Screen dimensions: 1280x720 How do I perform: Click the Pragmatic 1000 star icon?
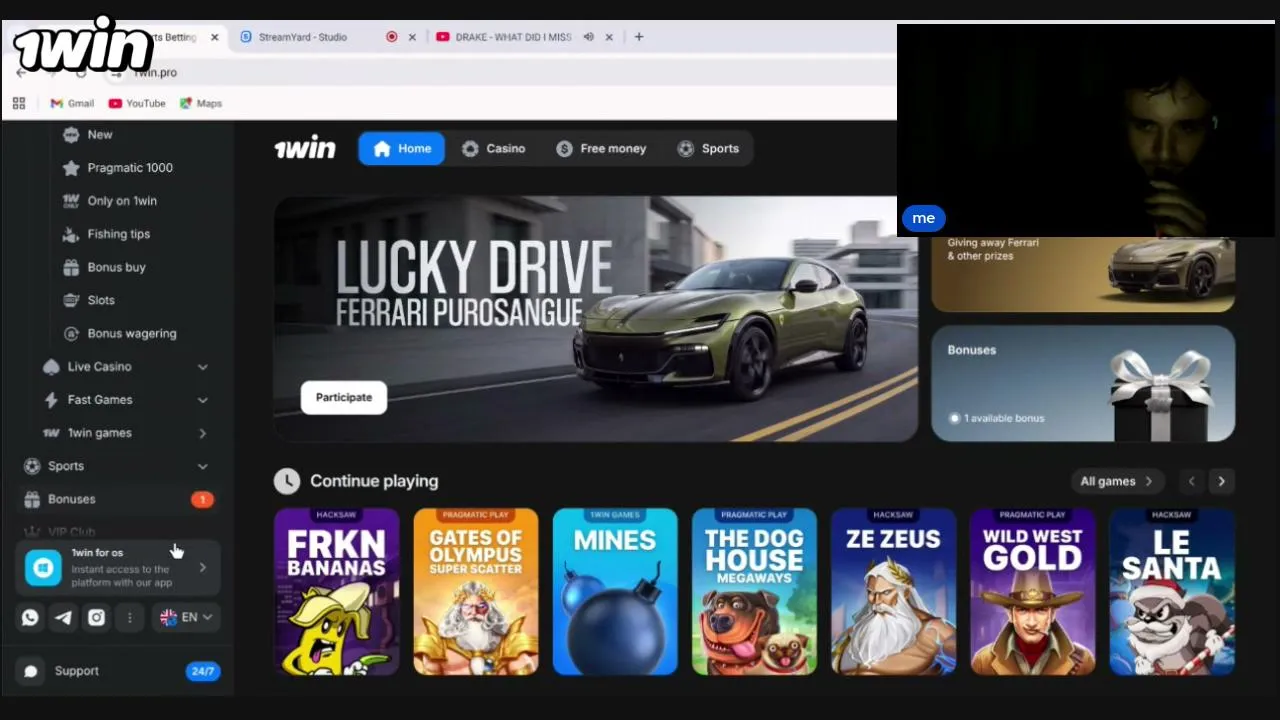71,168
